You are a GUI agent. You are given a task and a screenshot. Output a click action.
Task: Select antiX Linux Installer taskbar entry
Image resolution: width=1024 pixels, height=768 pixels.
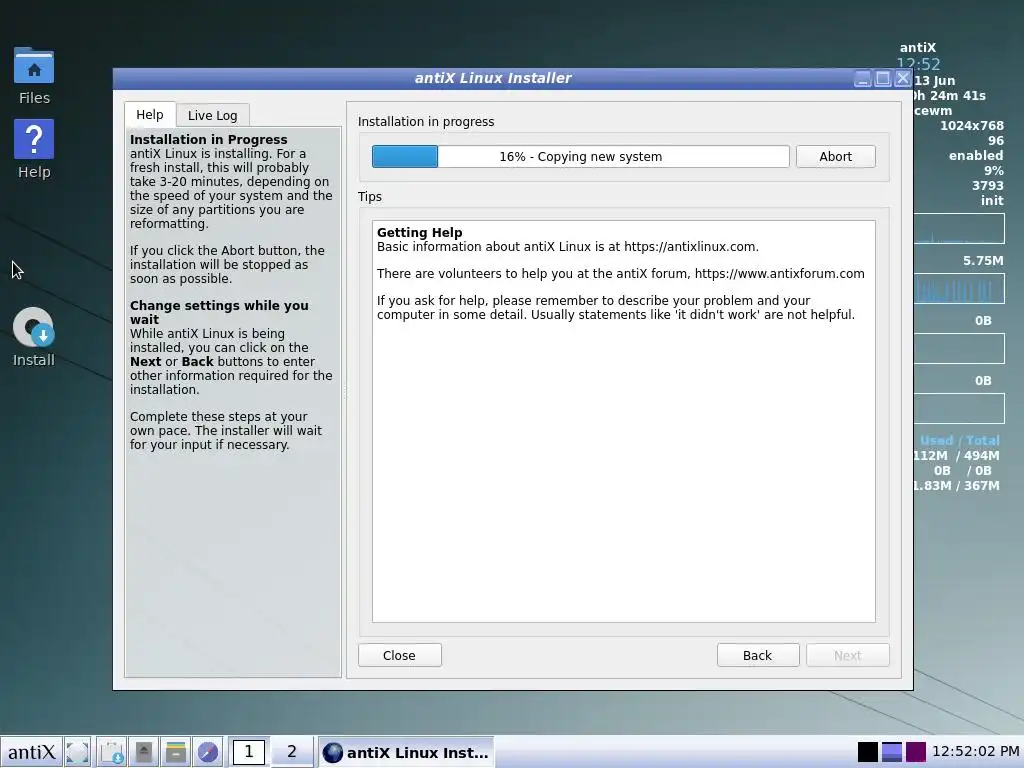pyautogui.click(x=406, y=752)
